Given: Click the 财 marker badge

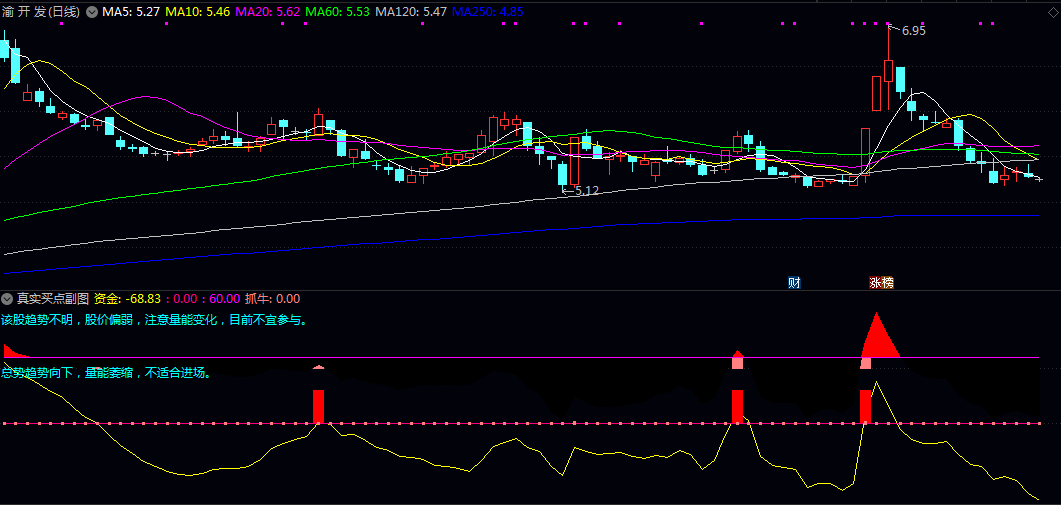Looking at the screenshot, I should 794,282.
